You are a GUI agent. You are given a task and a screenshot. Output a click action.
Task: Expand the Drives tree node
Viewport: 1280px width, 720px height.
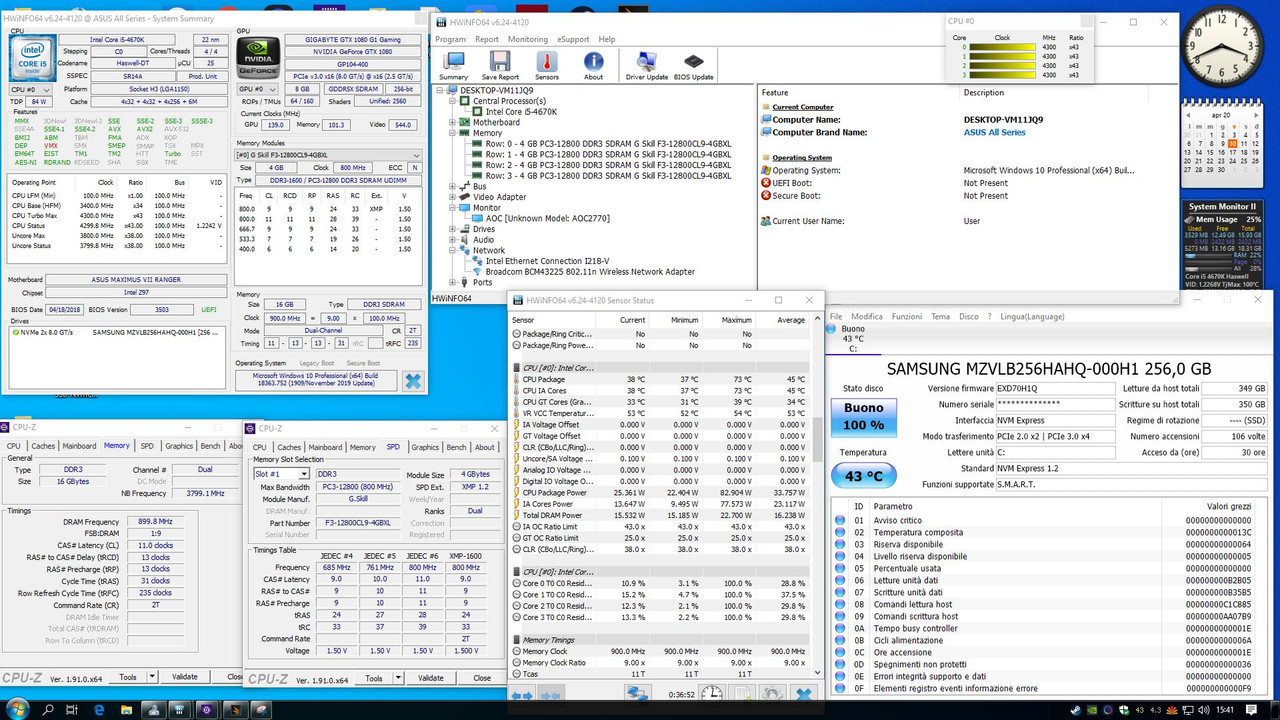tap(453, 229)
